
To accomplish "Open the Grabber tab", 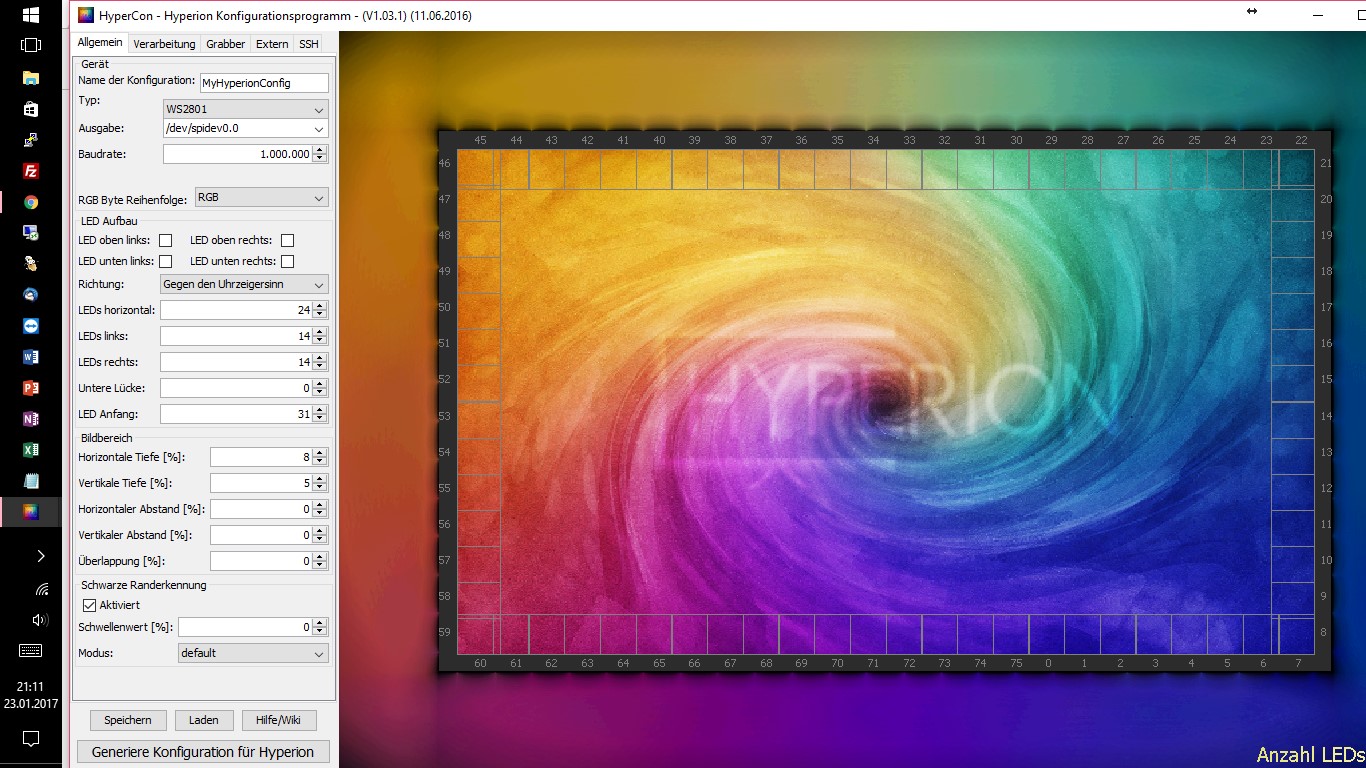I will [225, 44].
